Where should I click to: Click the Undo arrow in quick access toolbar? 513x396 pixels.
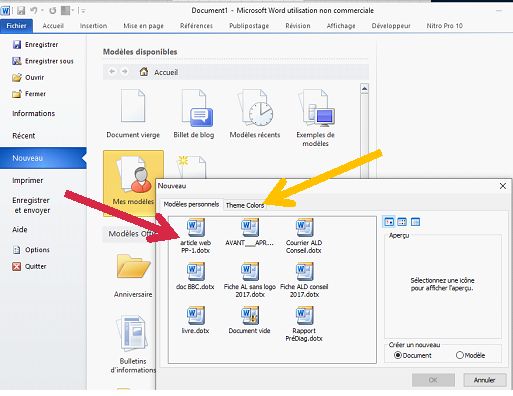click(x=34, y=11)
